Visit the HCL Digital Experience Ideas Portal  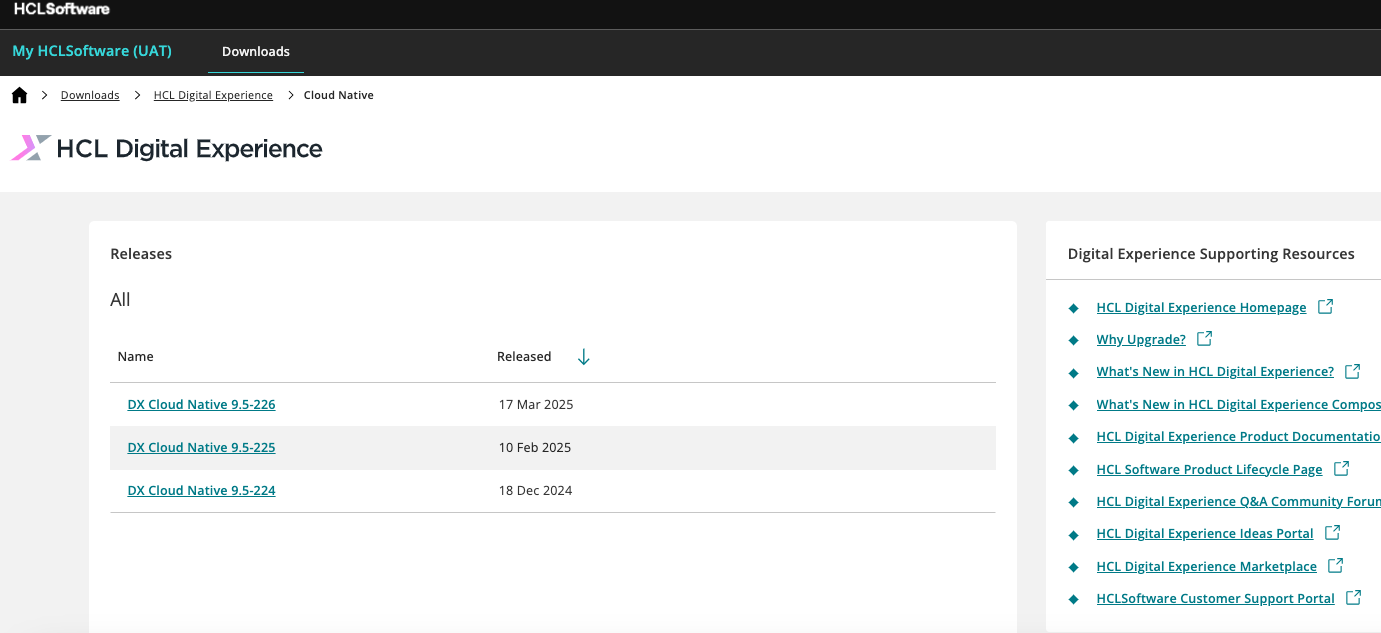(x=1205, y=533)
